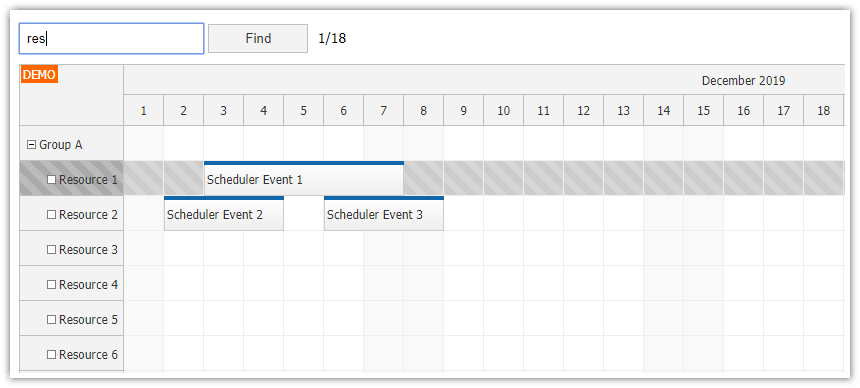Click the Group A row label
Viewport: 860px width, 388px height.
[x=61, y=145]
